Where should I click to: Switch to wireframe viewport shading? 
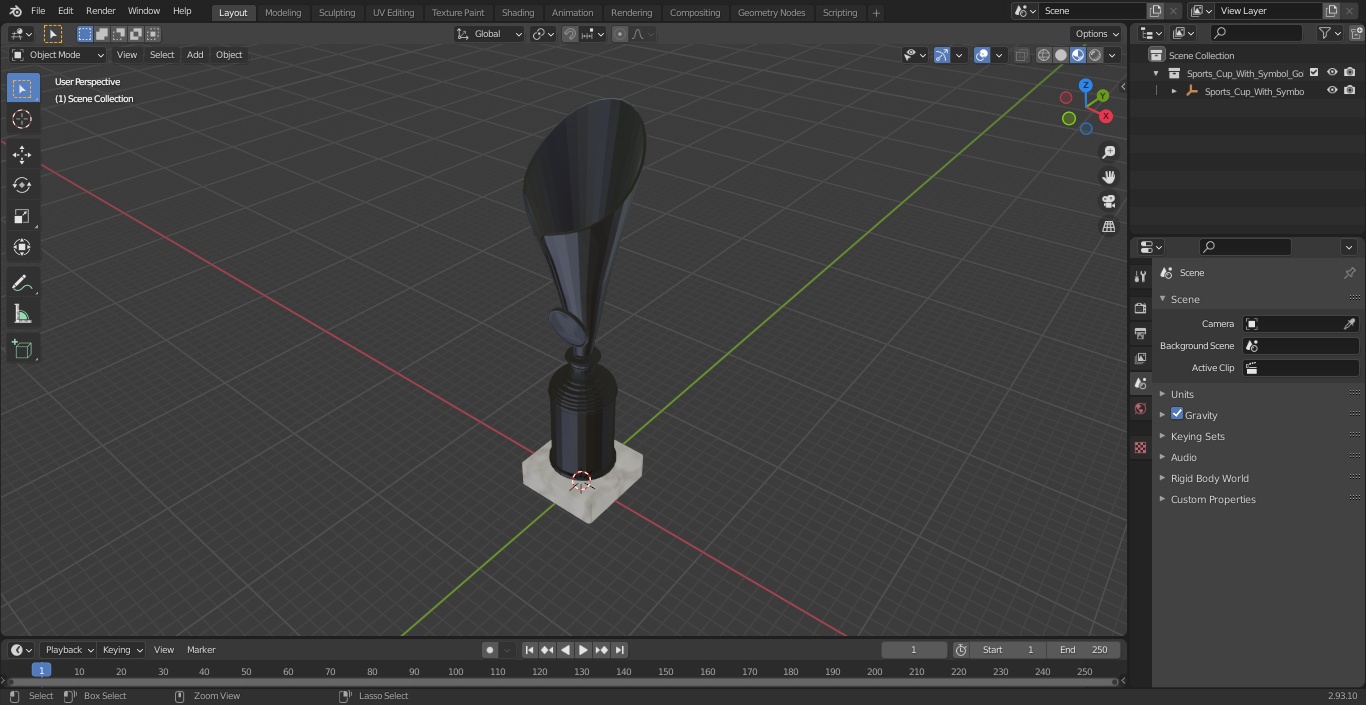[1044, 55]
